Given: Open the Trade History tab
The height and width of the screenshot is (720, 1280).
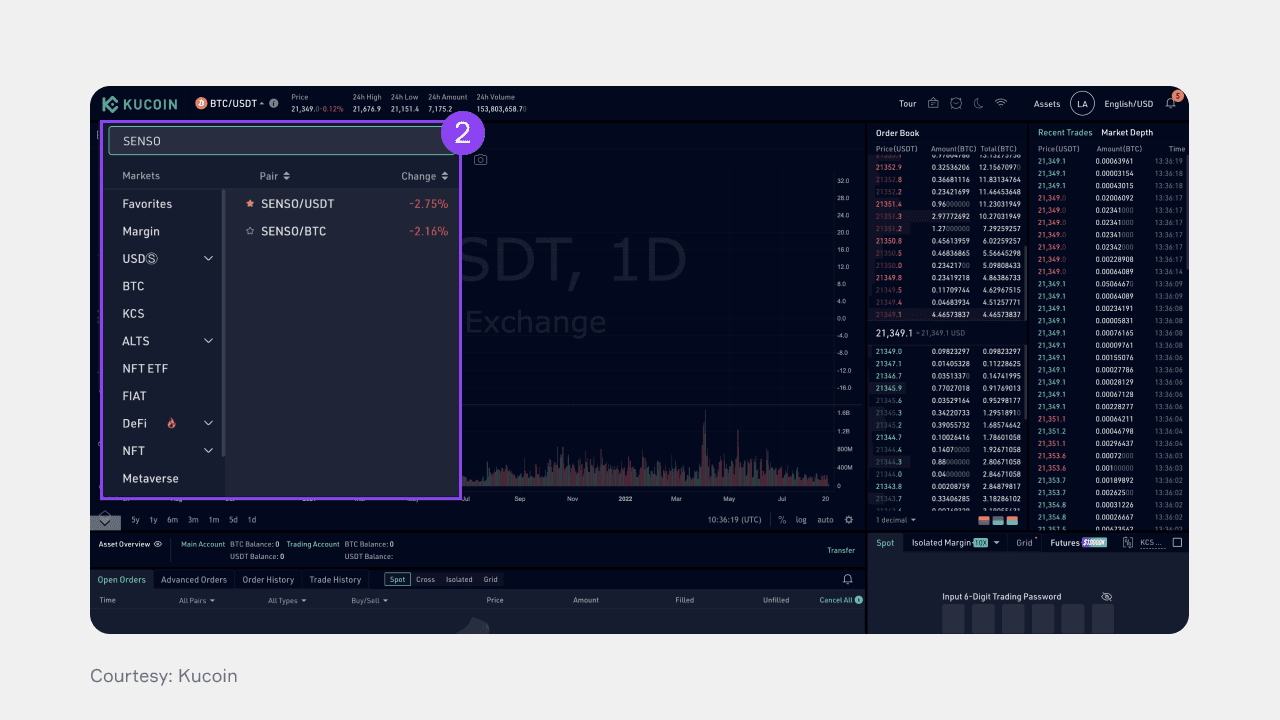Looking at the screenshot, I should [335, 580].
